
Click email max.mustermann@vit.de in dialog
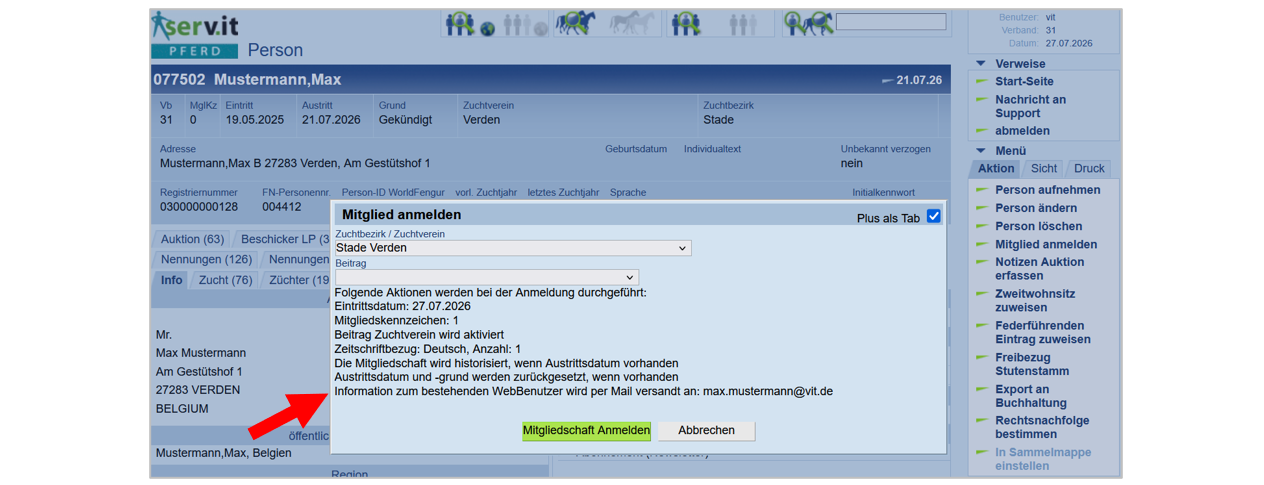click(x=768, y=391)
